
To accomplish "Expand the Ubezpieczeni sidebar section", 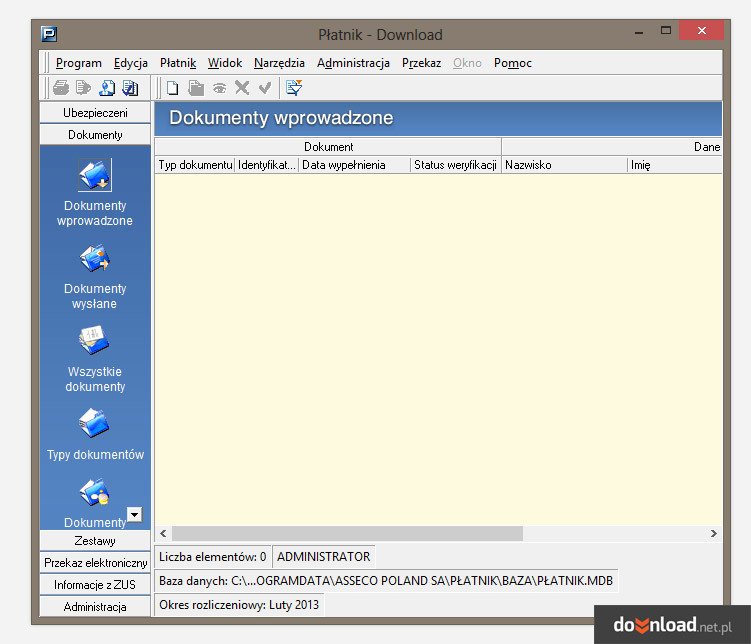I will pyautogui.click(x=95, y=113).
